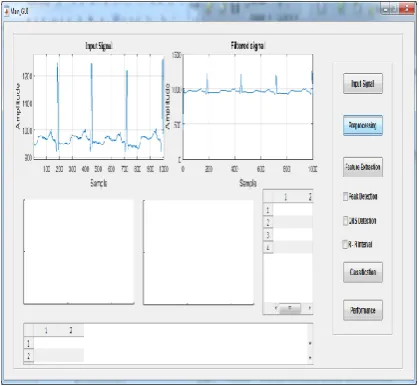Click column 2 header of bottom table
This screenshot has height=386, width=419.
coord(71,330)
